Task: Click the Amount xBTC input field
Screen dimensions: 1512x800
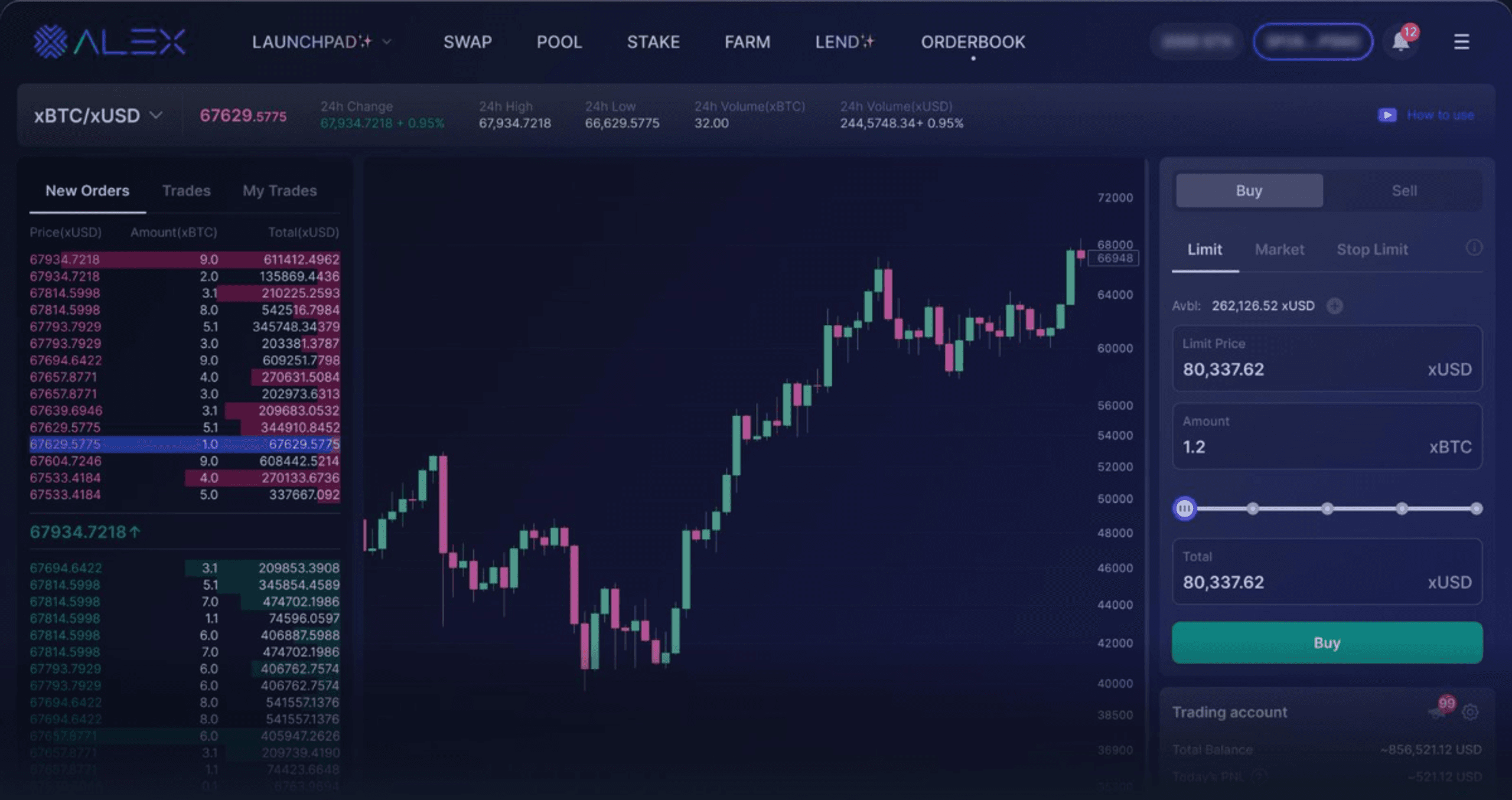Action: tap(1327, 436)
